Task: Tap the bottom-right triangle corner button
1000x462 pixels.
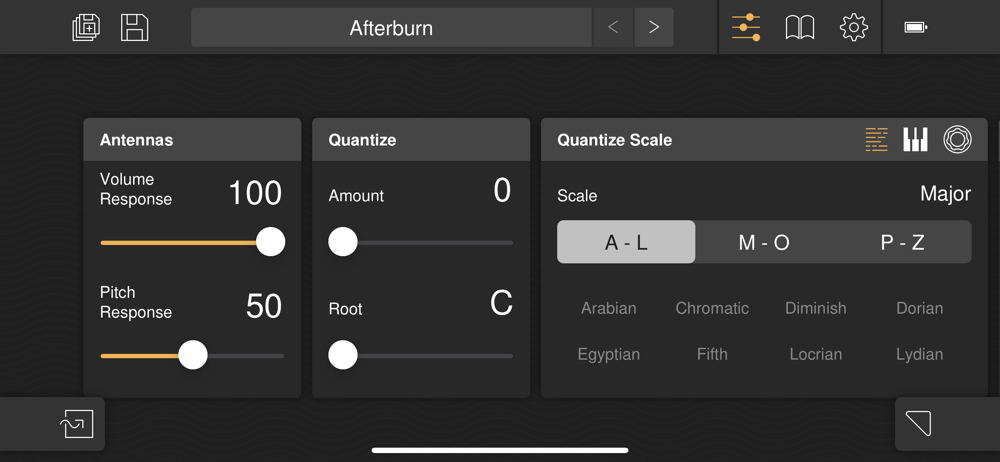Action: click(x=919, y=424)
